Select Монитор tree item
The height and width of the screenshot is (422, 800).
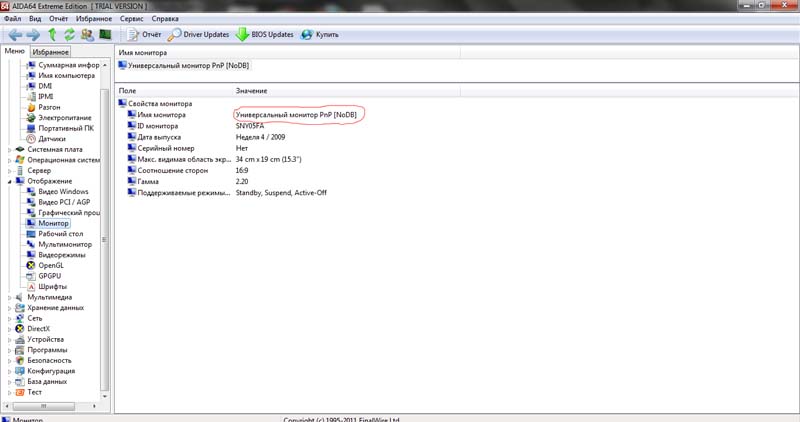click(x=47, y=224)
